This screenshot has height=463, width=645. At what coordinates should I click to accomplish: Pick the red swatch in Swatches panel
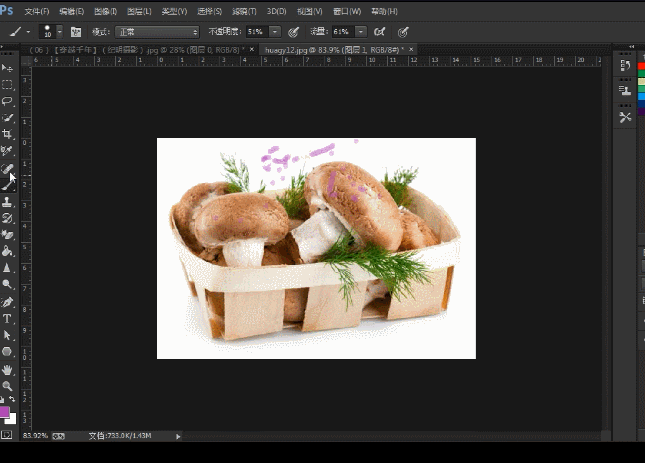642,66
